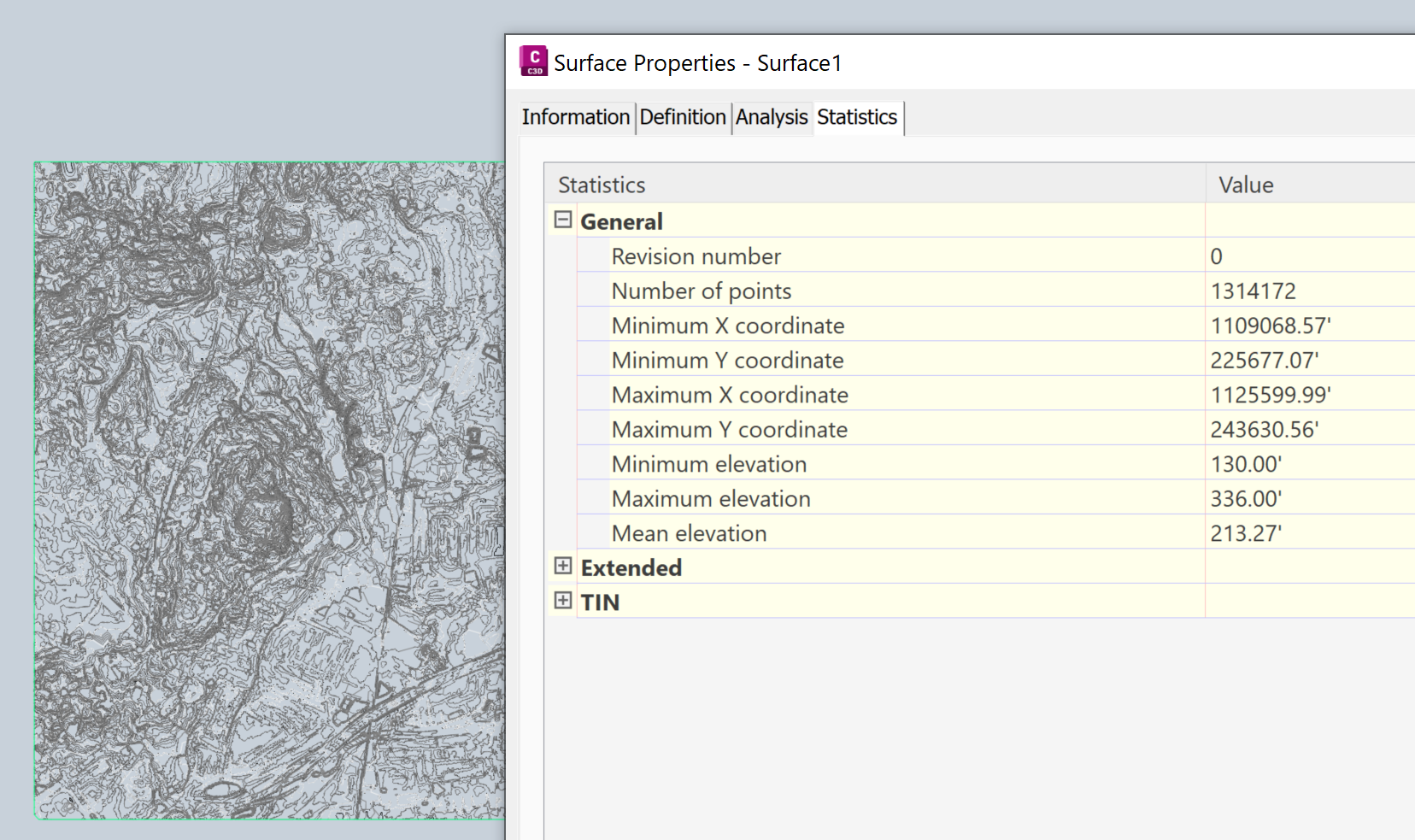The height and width of the screenshot is (840, 1415).
Task: Select the Analysis tab
Action: click(x=771, y=117)
